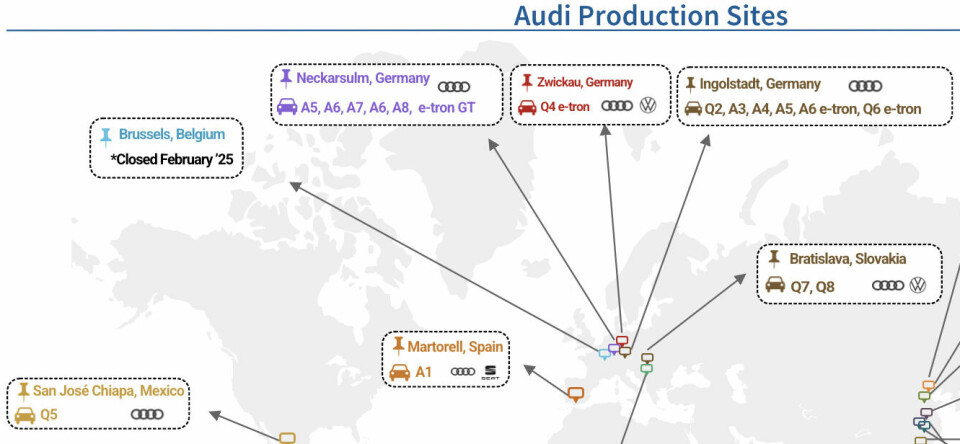960x444 pixels.
Task: Select the "San José Chiapa, Mexico" label
Action: coord(108,390)
